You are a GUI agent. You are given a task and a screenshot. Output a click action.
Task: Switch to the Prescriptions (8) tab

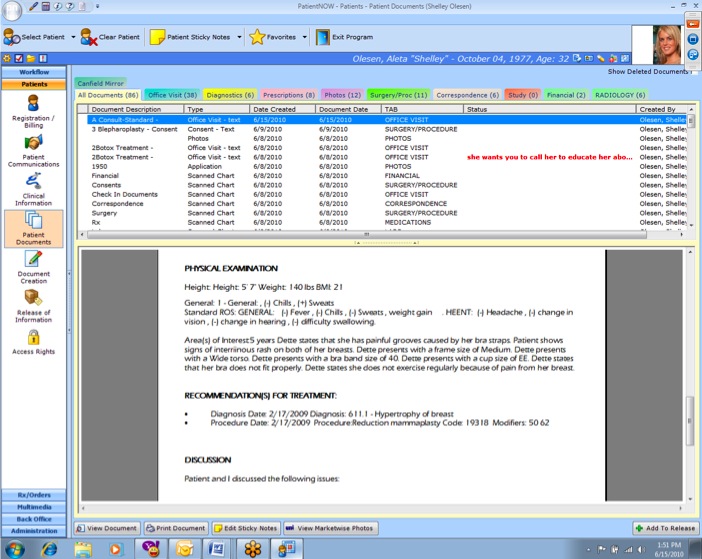tap(289, 95)
